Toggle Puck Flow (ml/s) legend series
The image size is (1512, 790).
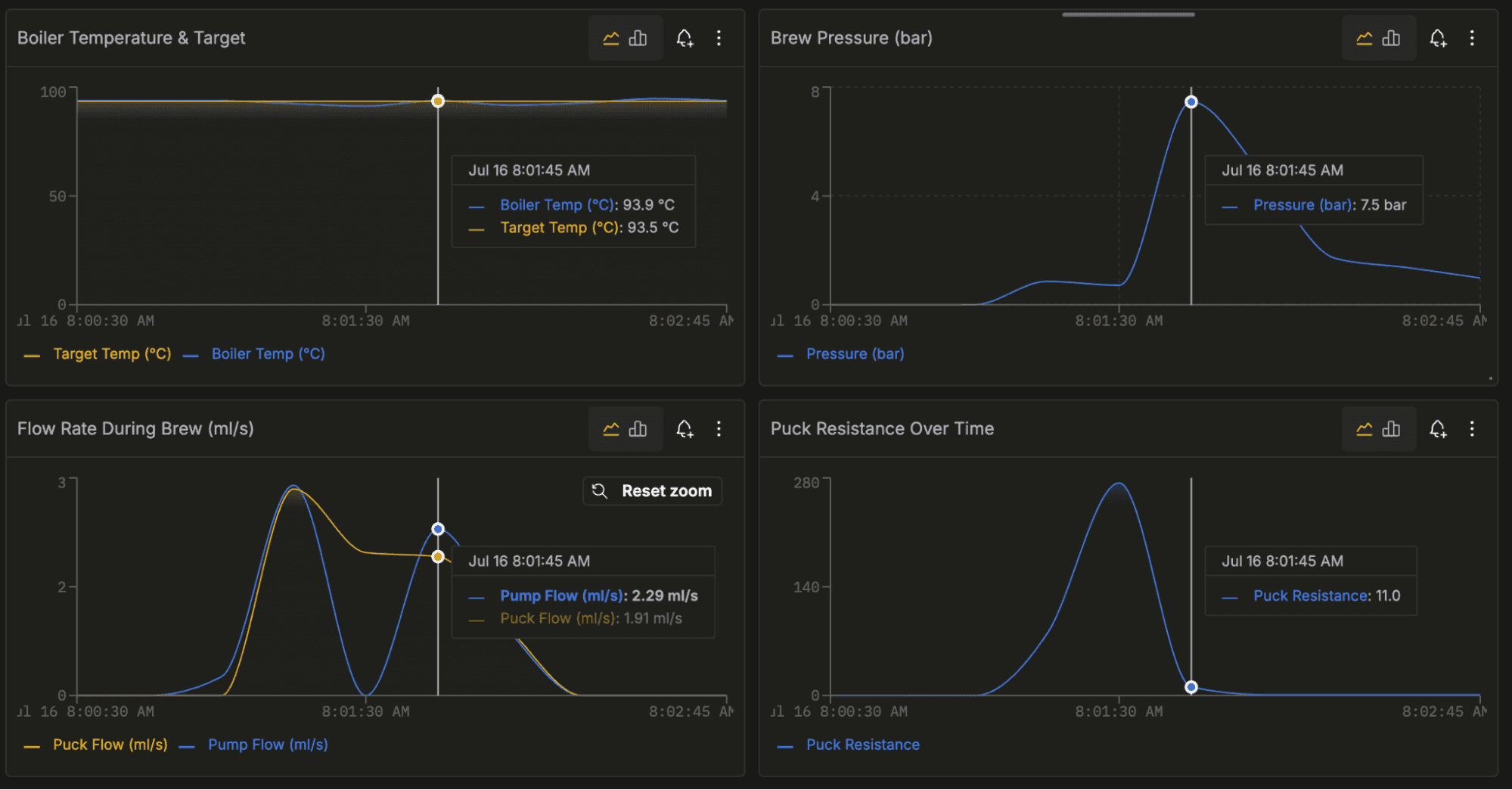click(96, 745)
